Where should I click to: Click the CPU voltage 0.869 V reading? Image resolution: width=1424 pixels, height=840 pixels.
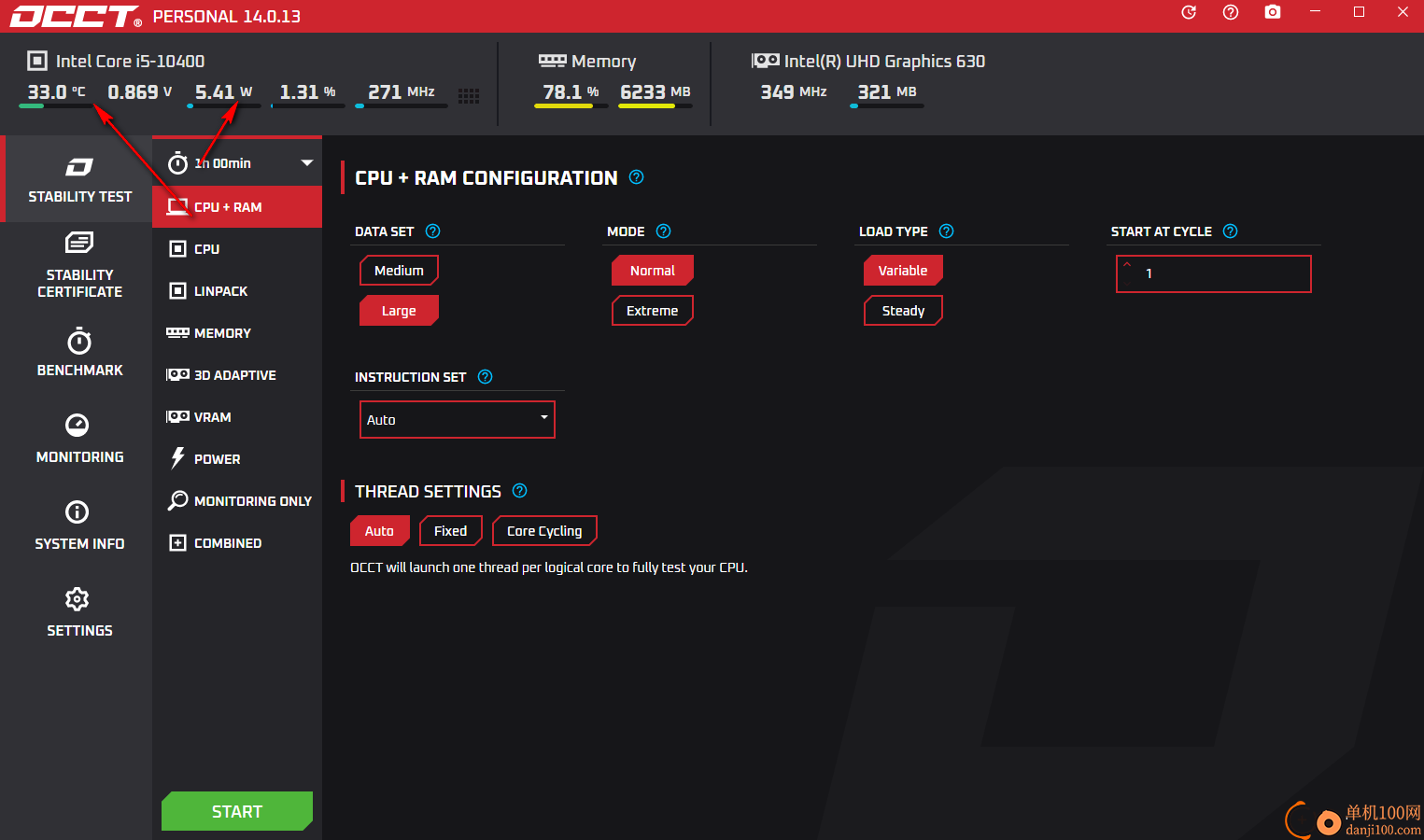[140, 92]
